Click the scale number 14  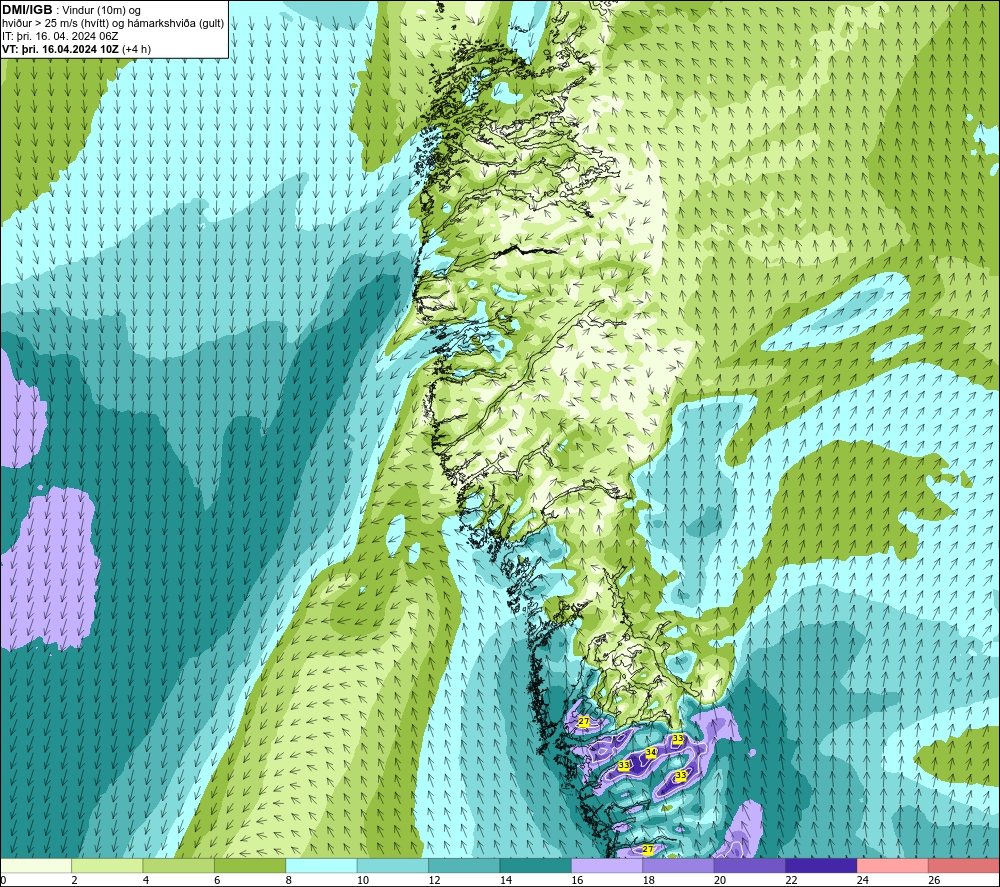(x=506, y=880)
